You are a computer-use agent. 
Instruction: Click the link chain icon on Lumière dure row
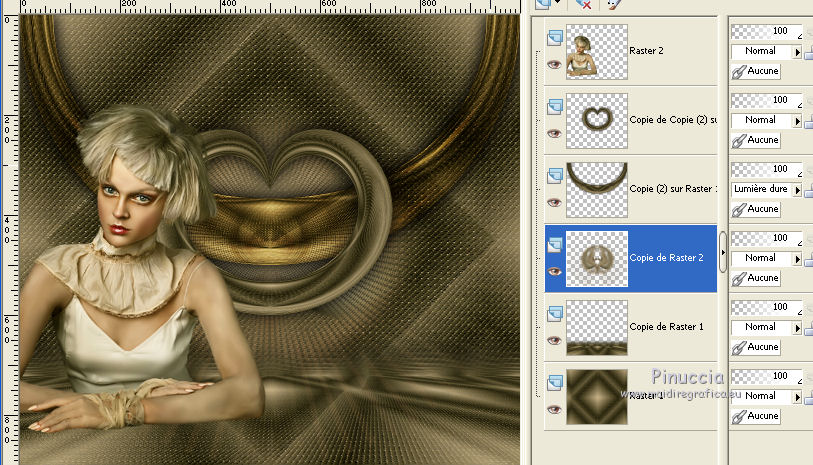pos(739,210)
